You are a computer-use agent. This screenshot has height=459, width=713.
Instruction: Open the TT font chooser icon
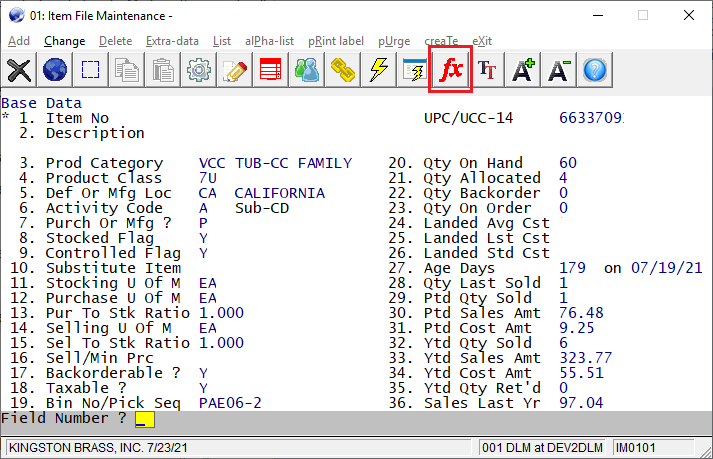point(487,70)
